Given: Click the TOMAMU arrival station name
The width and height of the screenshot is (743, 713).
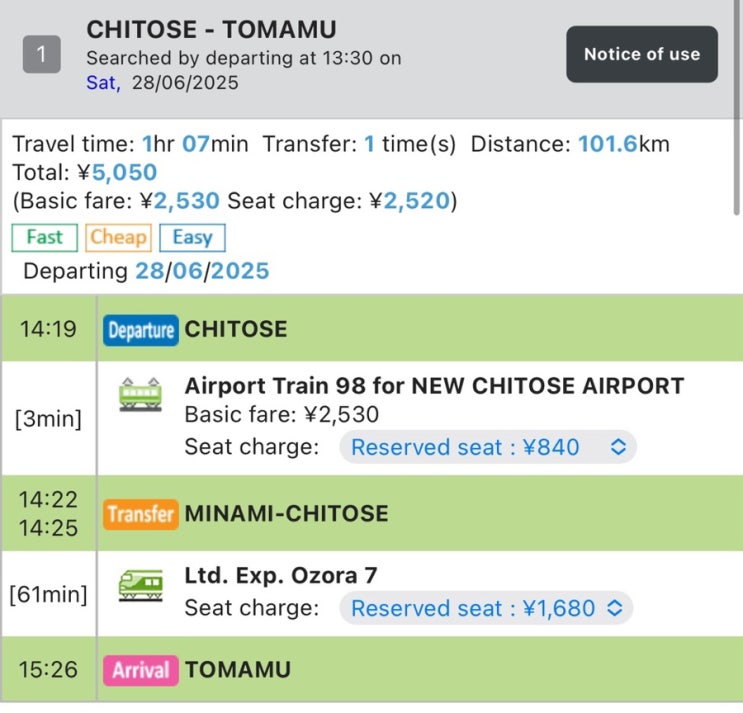Looking at the screenshot, I should pos(238,669).
